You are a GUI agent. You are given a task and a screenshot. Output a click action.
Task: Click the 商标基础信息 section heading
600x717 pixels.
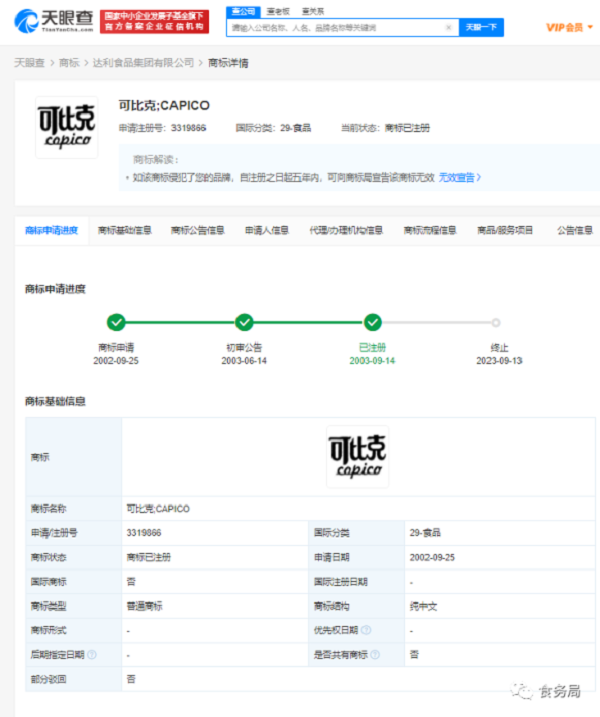tap(55, 401)
